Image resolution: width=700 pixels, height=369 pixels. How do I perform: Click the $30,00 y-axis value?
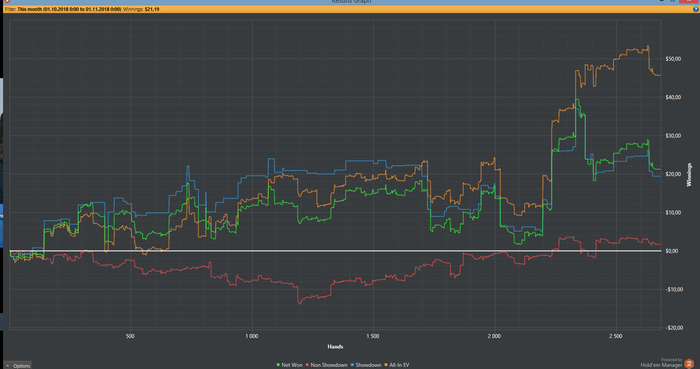673,136
